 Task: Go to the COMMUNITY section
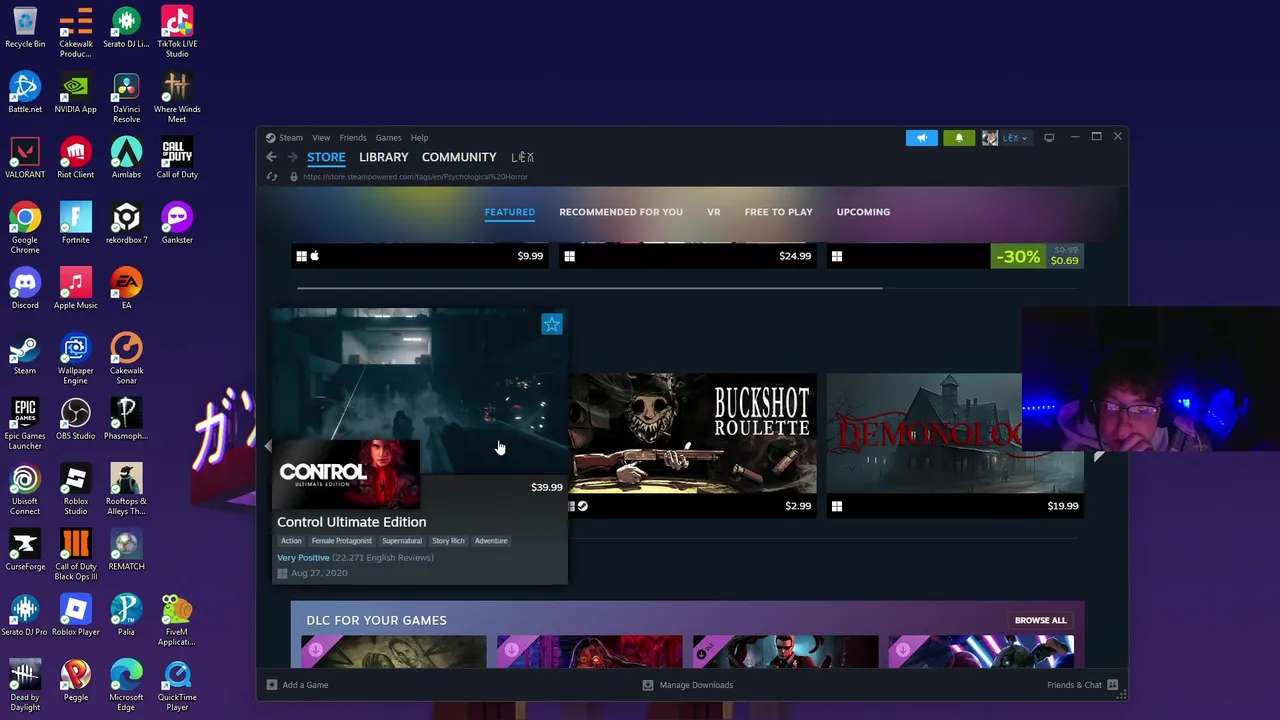[459, 157]
